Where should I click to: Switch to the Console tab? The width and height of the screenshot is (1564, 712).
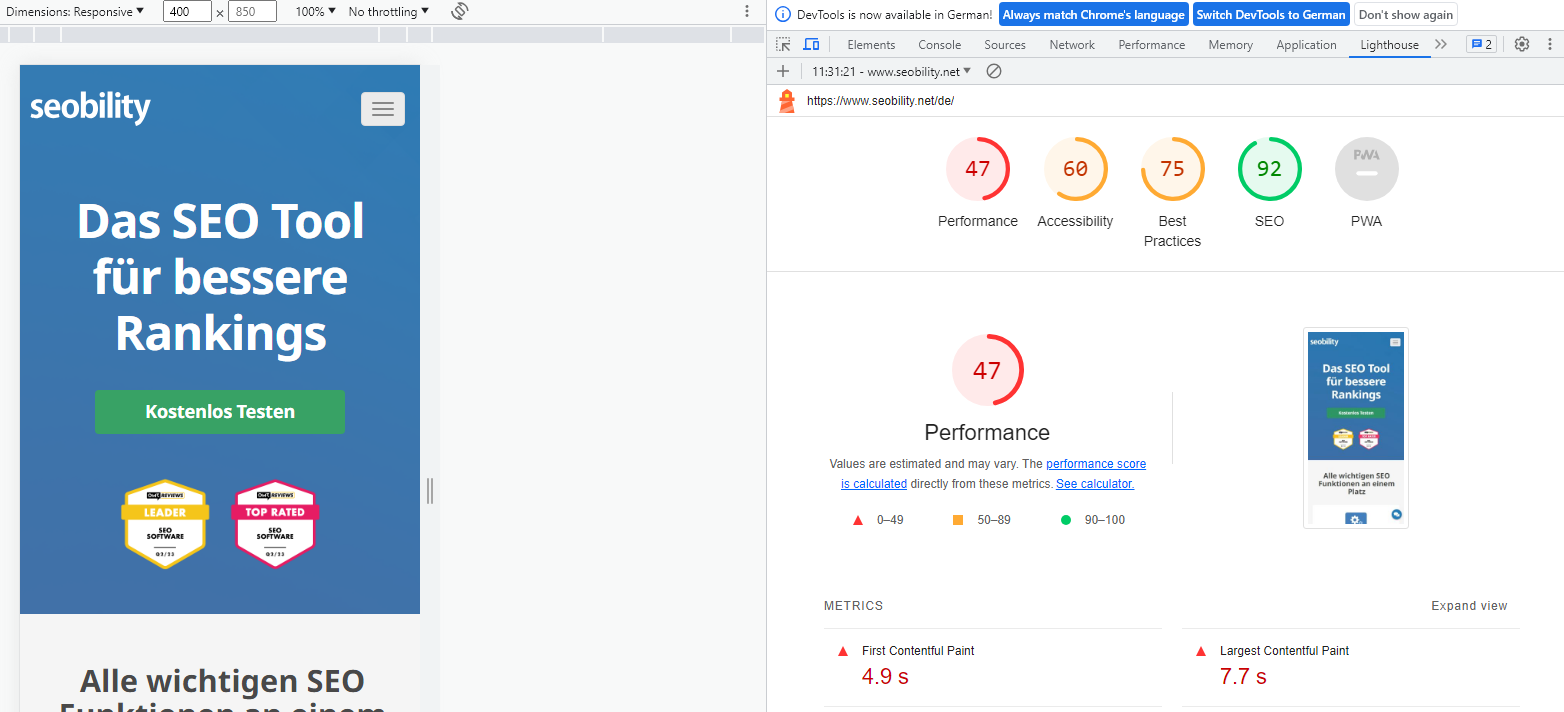(x=940, y=45)
